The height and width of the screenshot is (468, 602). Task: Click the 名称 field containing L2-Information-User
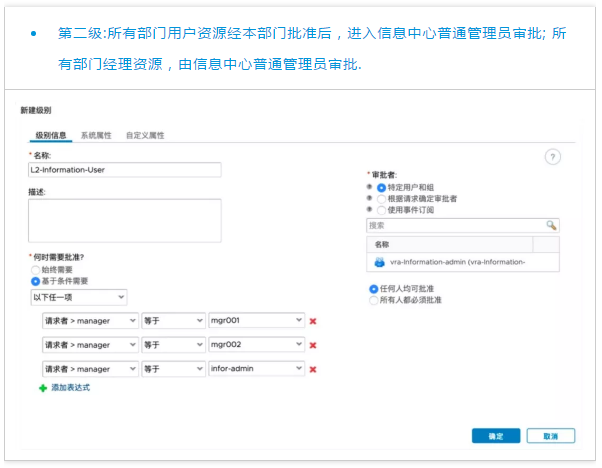tap(124, 170)
